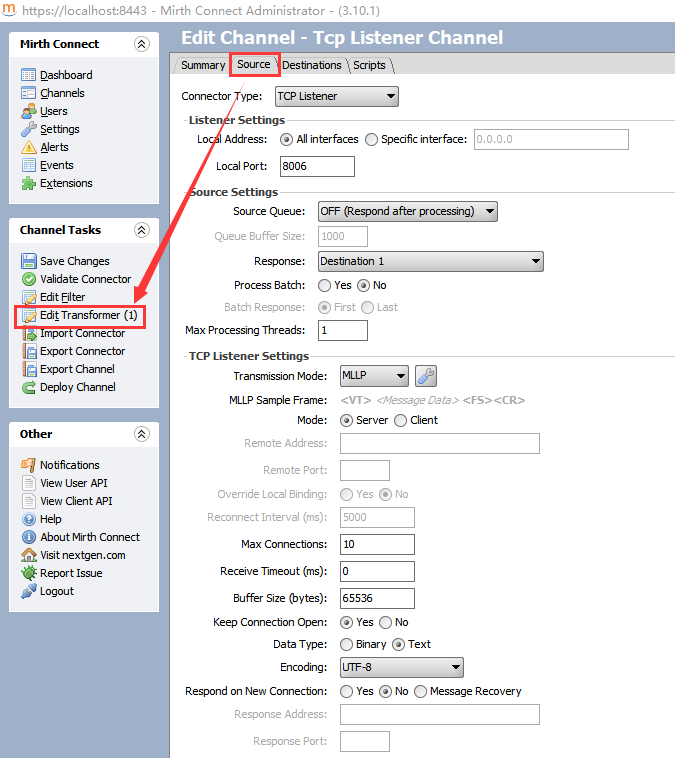The image size is (675, 758).
Task: Switch to the Source tab
Action: click(254, 64)
